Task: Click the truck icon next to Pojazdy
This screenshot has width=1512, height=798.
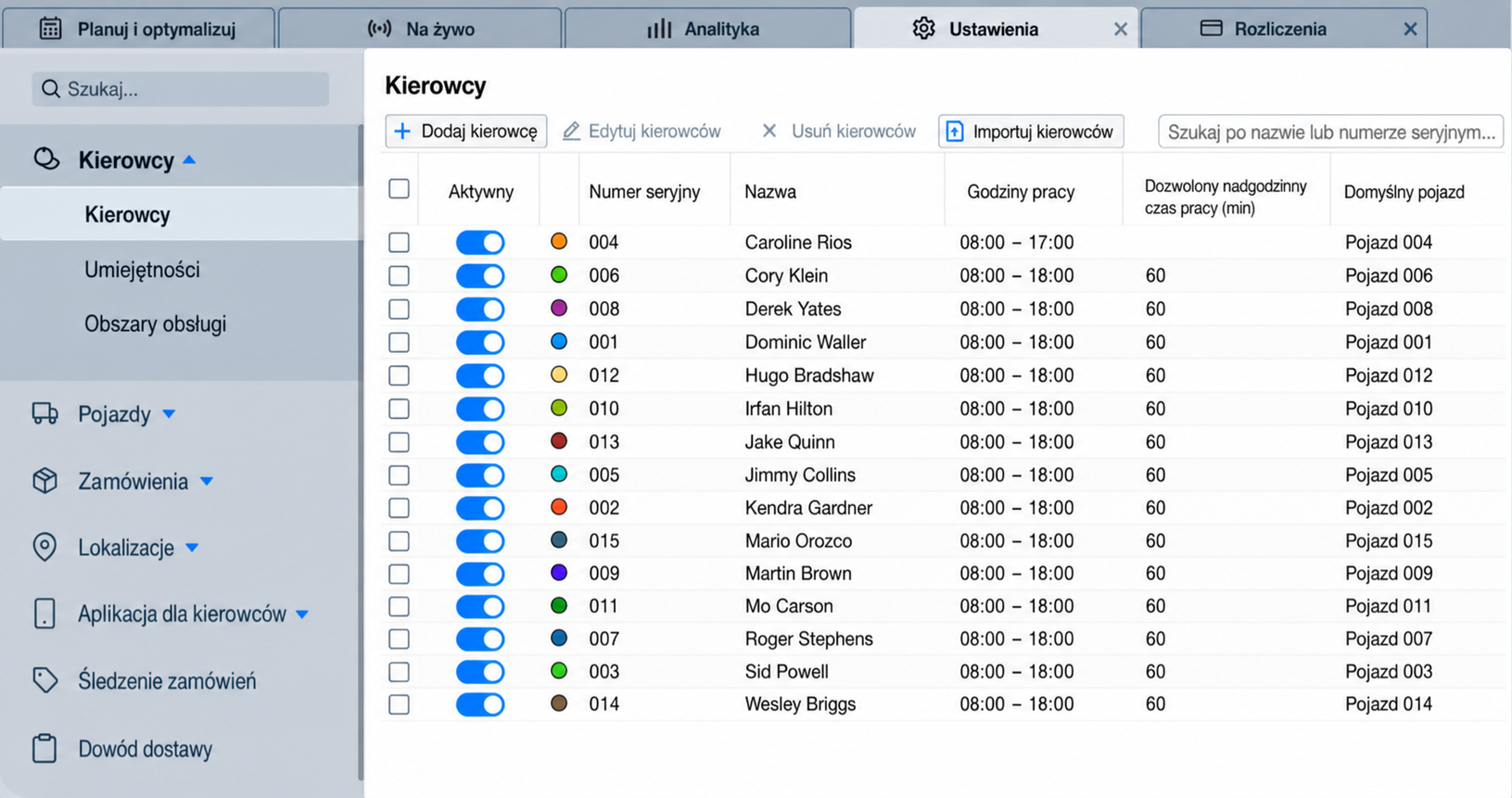Action: (x=44, y=413)
